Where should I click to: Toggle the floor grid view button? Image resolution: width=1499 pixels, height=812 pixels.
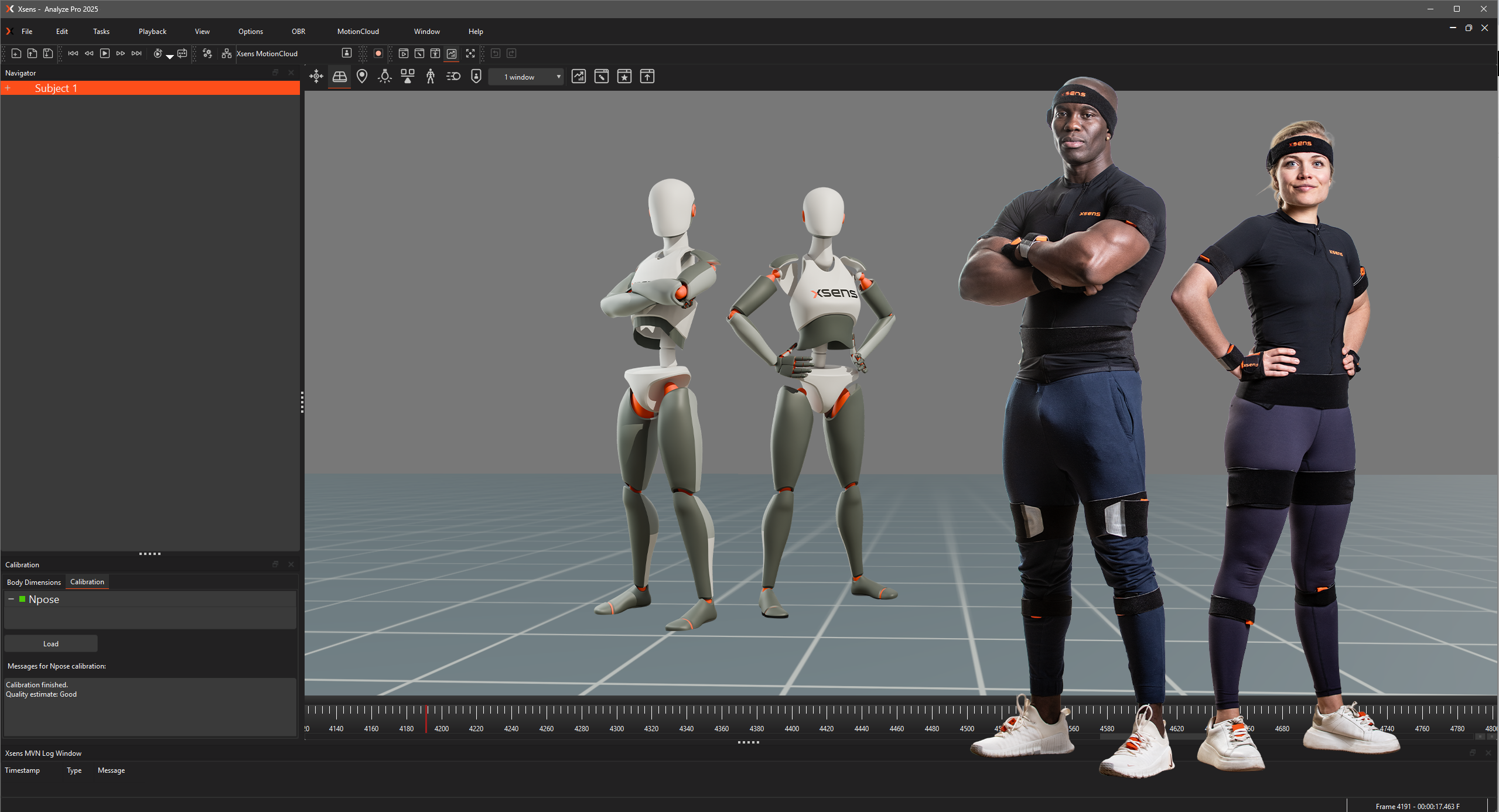click(339, 77)
